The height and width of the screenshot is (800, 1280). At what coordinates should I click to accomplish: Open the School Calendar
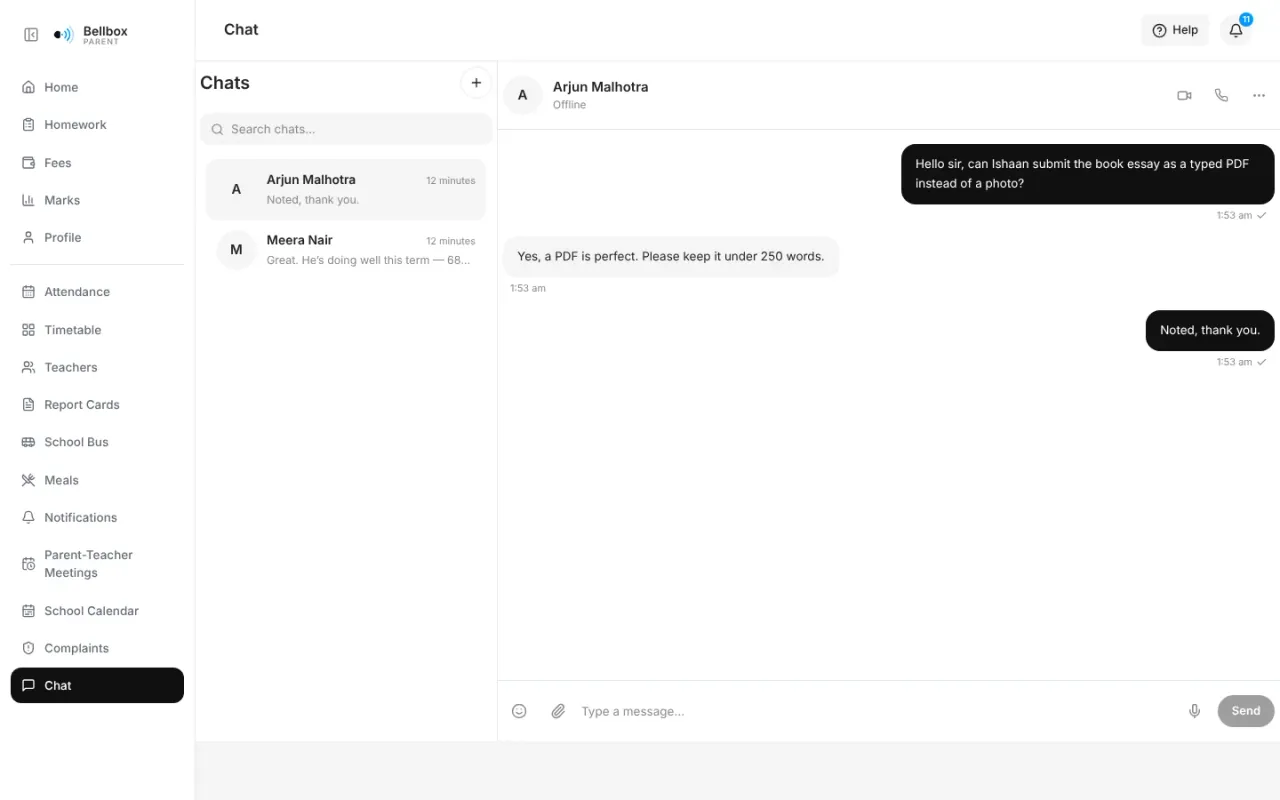(97, 611)
